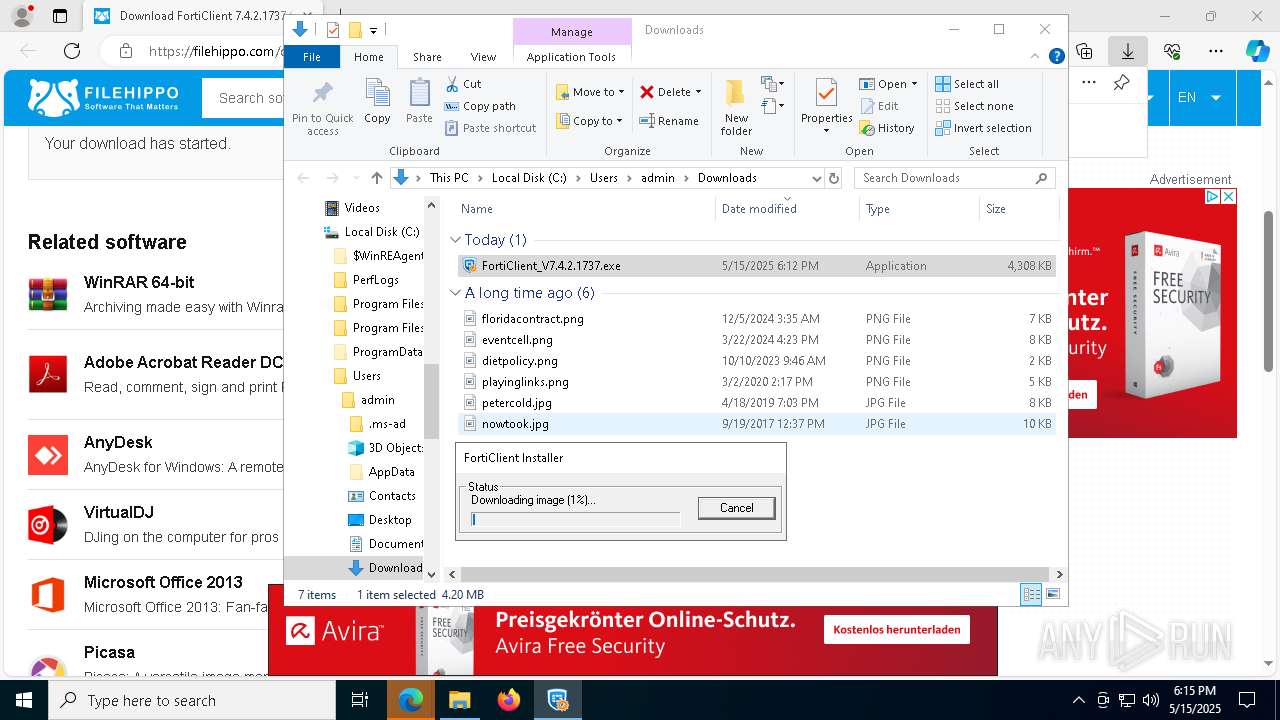Open Explorer Help question mark icon
The width and height of the screenshot is (1280, 720).
tap(1056, 57)
